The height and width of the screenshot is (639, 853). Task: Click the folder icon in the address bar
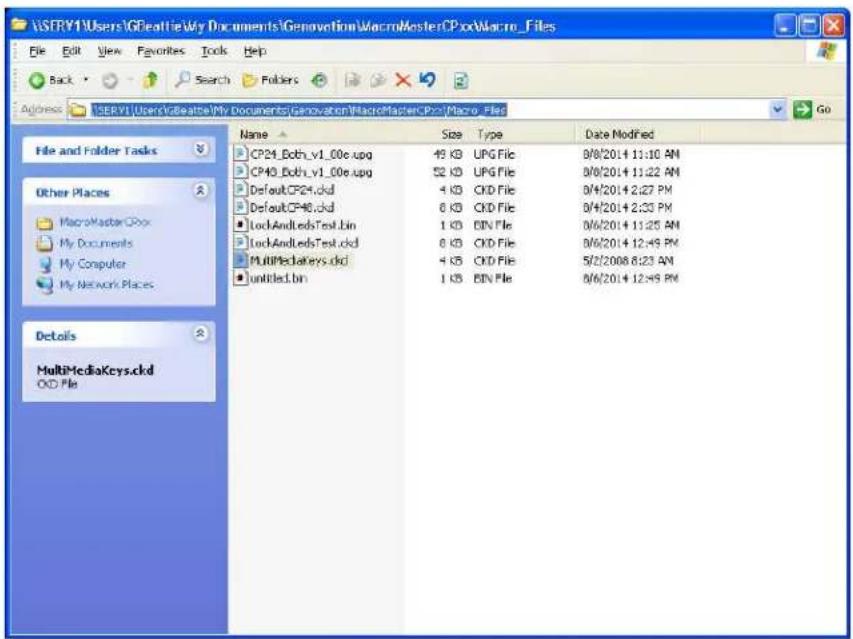[79, 110]
